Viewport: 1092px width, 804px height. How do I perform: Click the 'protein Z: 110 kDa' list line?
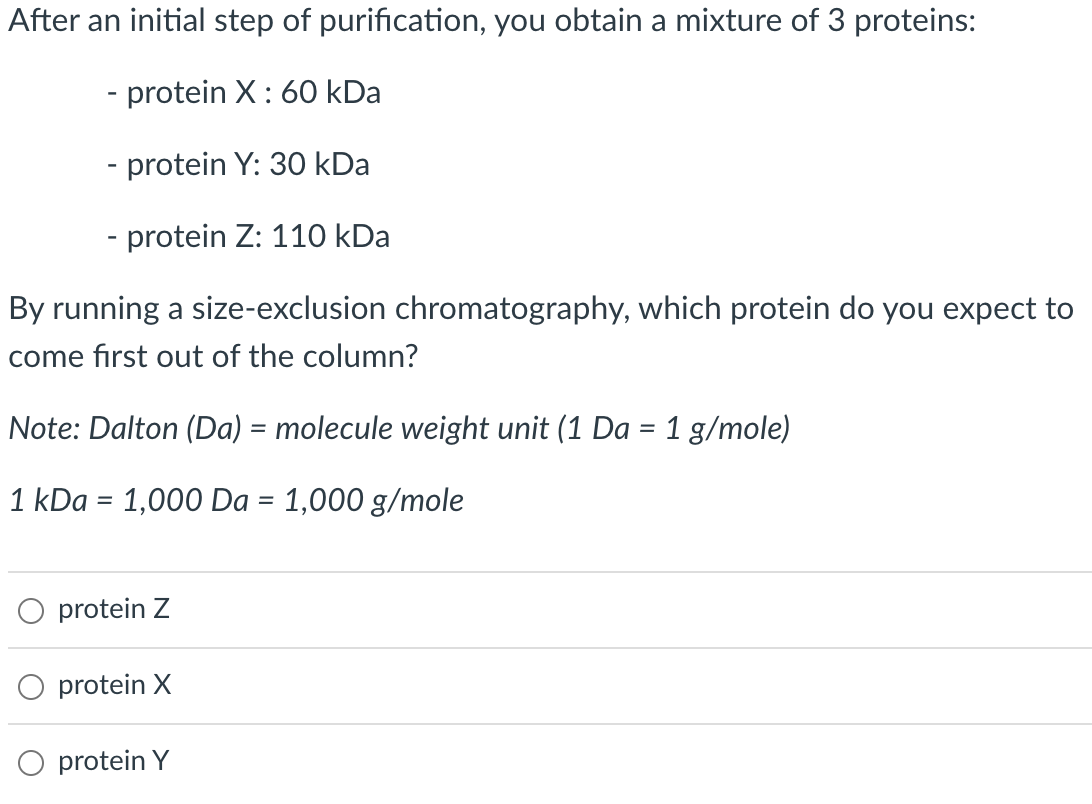click(247, 237)
